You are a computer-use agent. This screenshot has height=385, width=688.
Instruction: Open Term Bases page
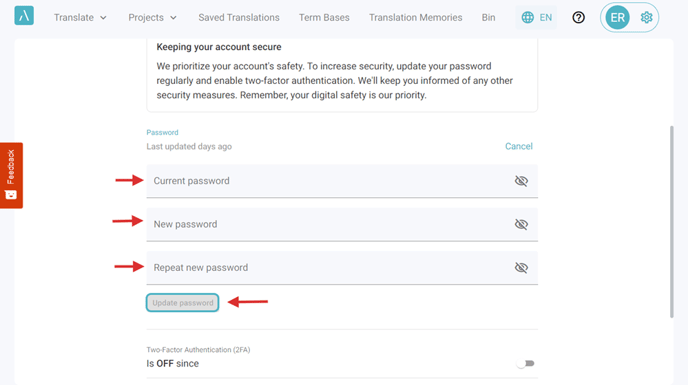tap(324, 18)
